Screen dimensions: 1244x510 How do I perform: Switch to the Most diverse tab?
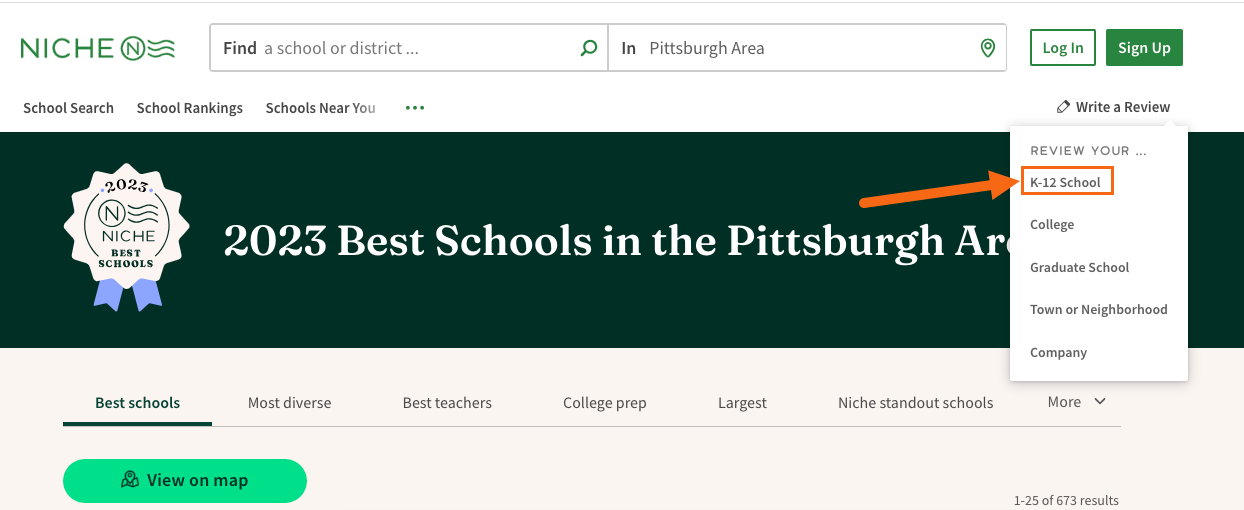pyautogui.click(x=289, y=403)
